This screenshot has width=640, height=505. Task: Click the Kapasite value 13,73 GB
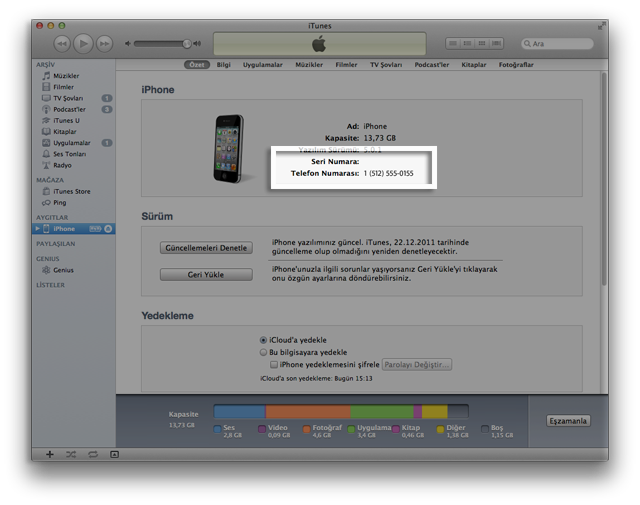tap(380, 138)
